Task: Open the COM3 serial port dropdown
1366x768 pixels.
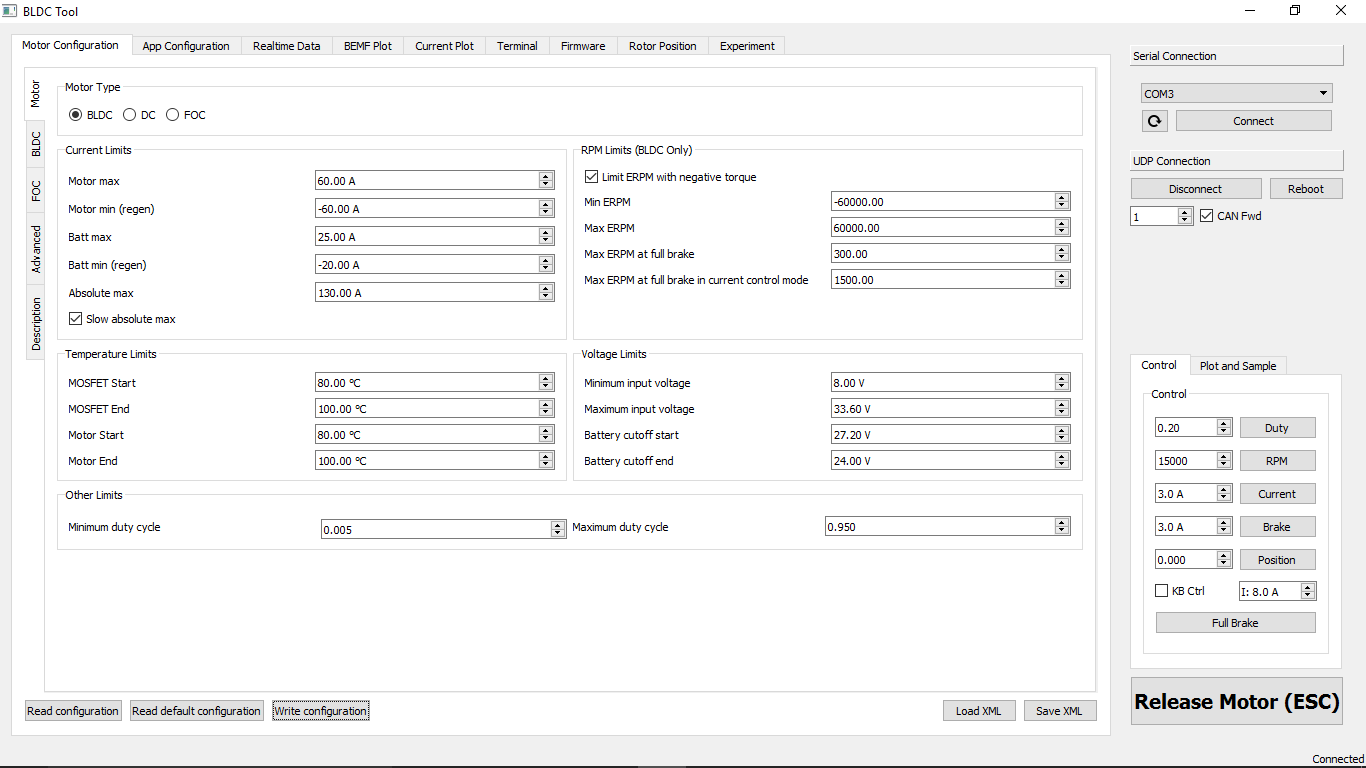Action: coord(1237,94)
